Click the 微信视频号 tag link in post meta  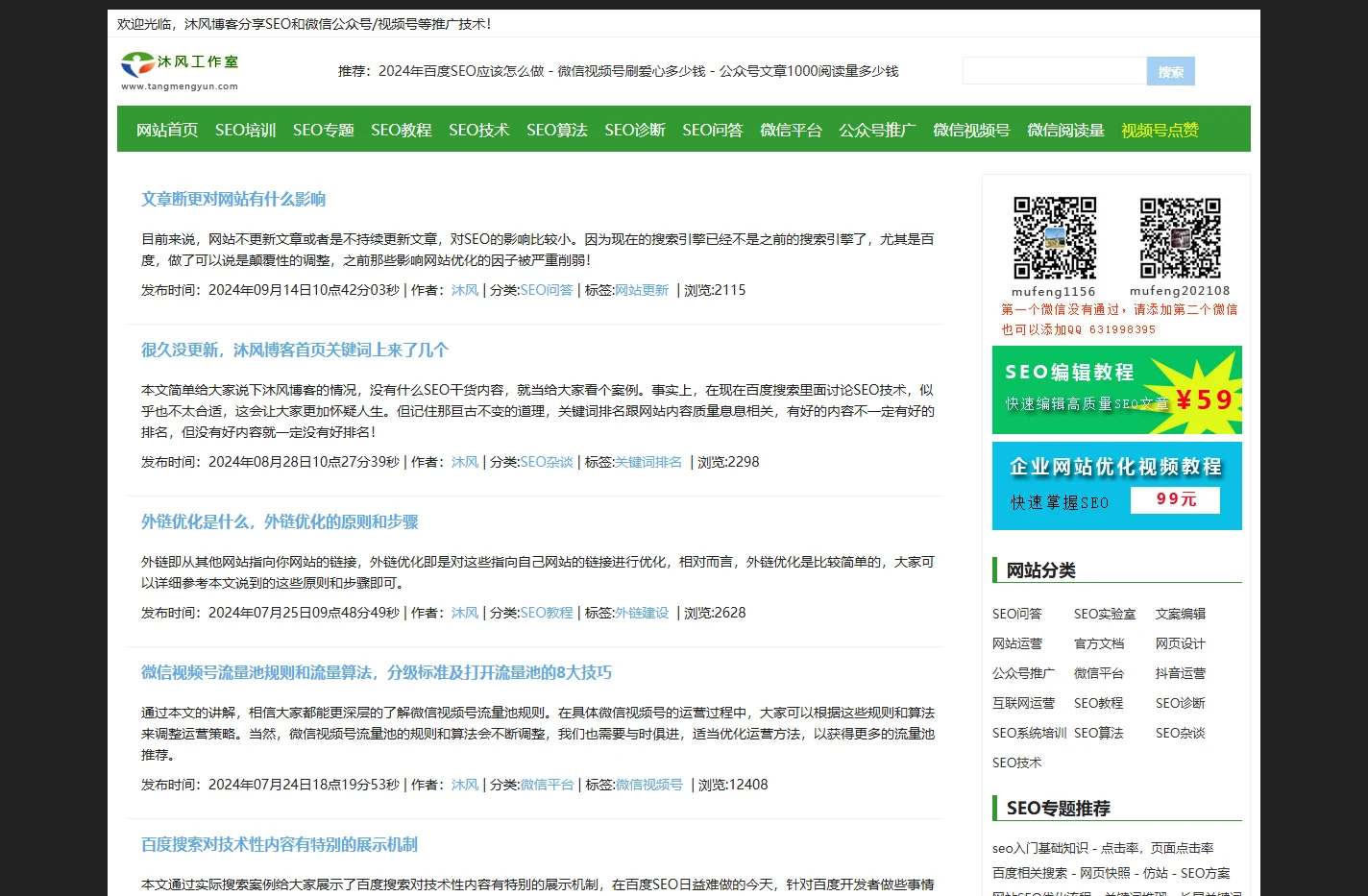[648, 785]
